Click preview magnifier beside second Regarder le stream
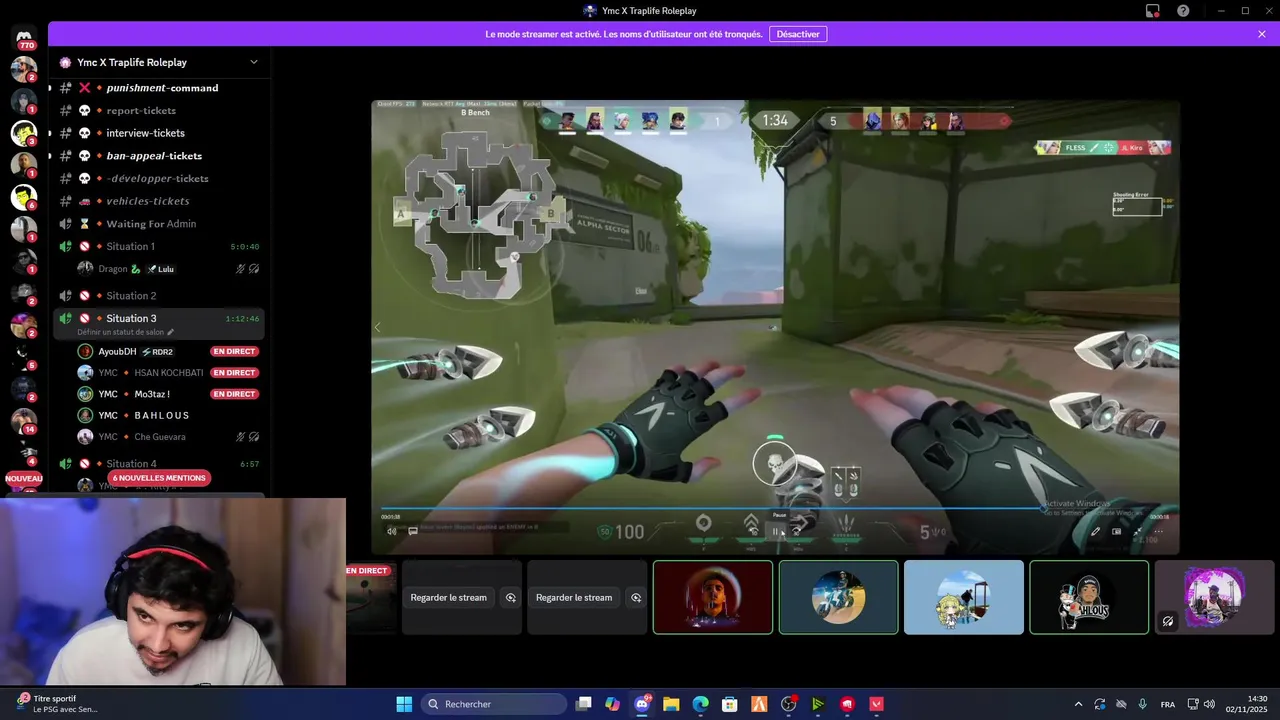This screenshot has height=720, width=1280. pos(636,598)
